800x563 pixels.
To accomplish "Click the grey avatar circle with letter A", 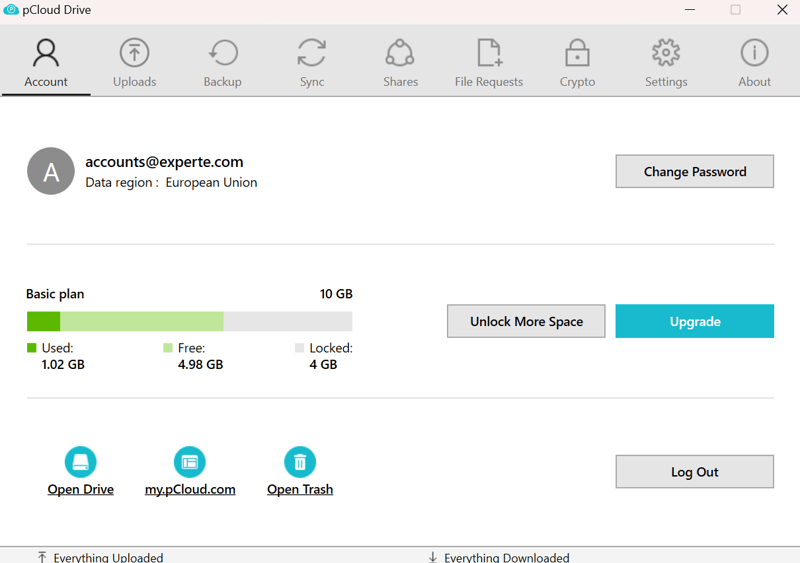I will coord(51,171).
